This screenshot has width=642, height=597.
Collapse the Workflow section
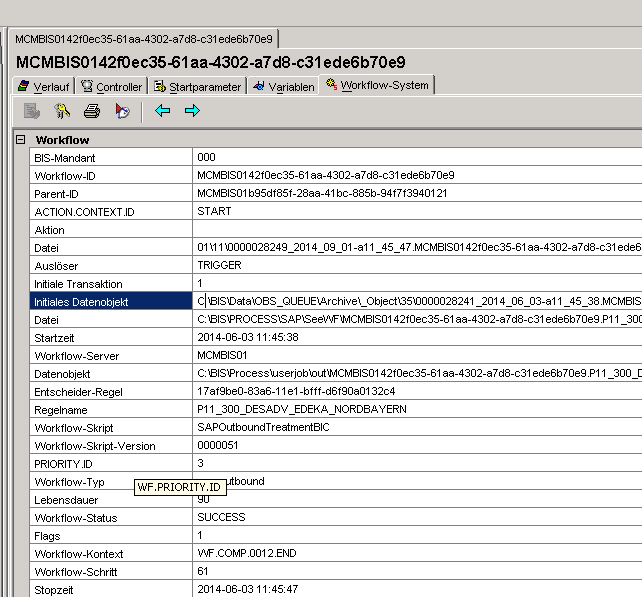[x=20, y=140]
